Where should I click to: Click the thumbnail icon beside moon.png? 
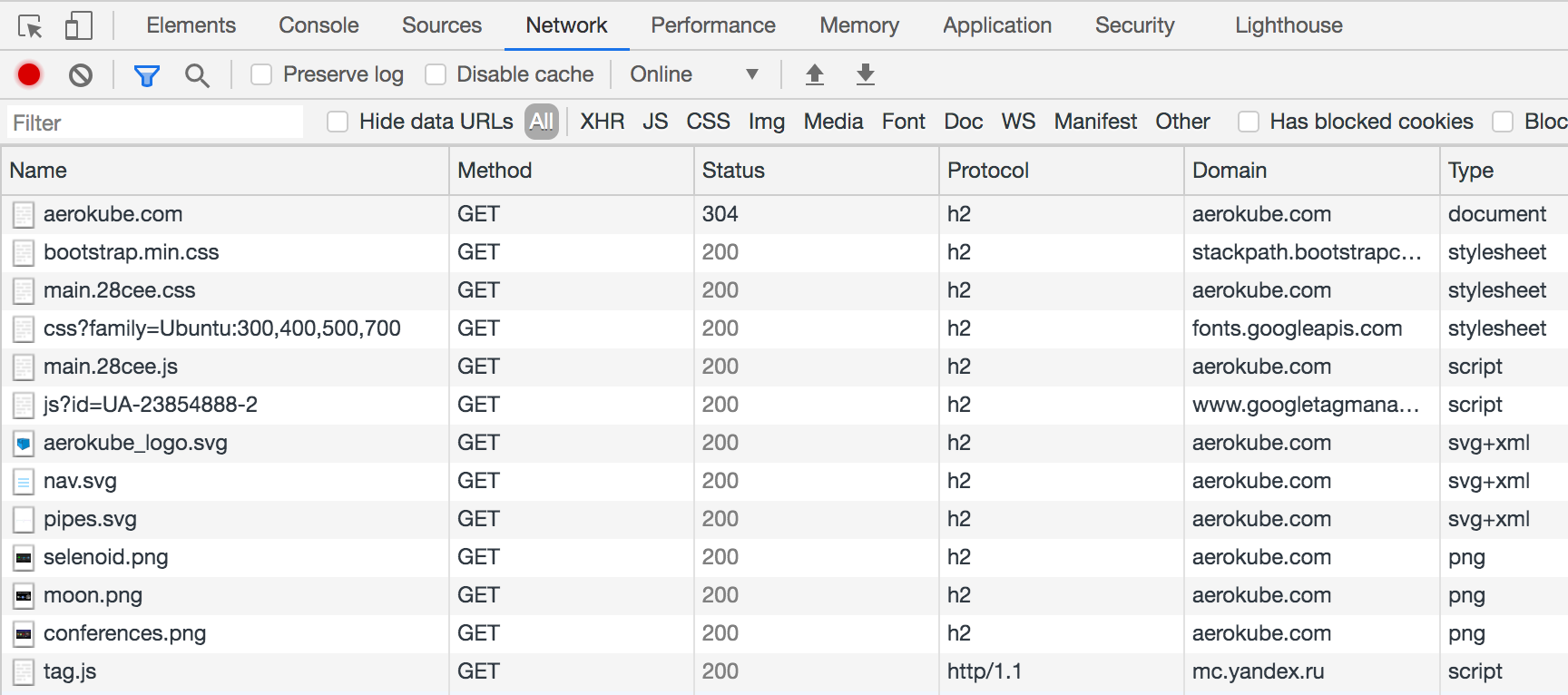pyautogui.click(x=24, y=596)
